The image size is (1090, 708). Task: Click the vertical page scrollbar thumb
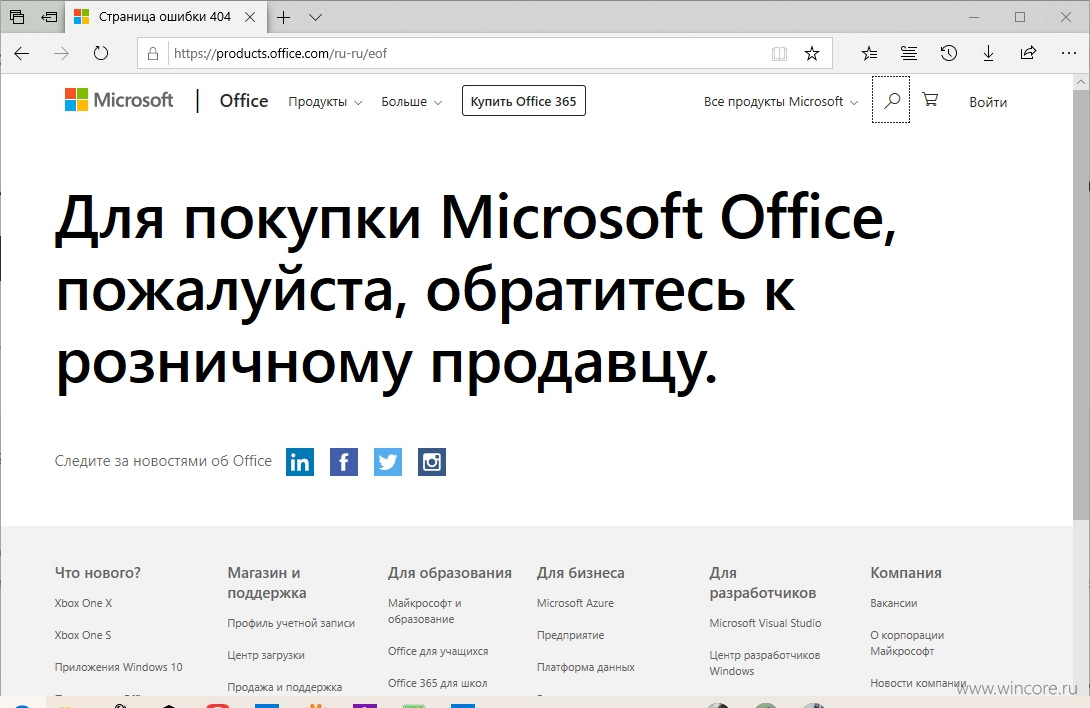1081,304
